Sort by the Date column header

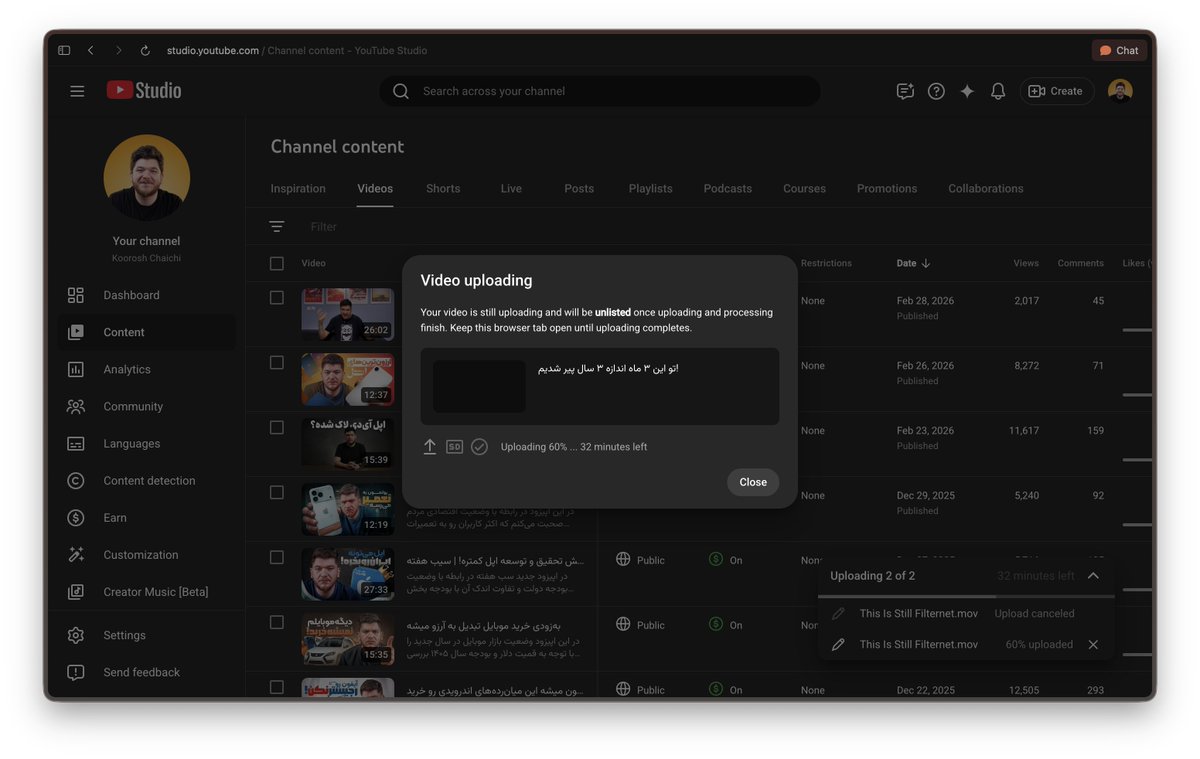coord(913,264)
